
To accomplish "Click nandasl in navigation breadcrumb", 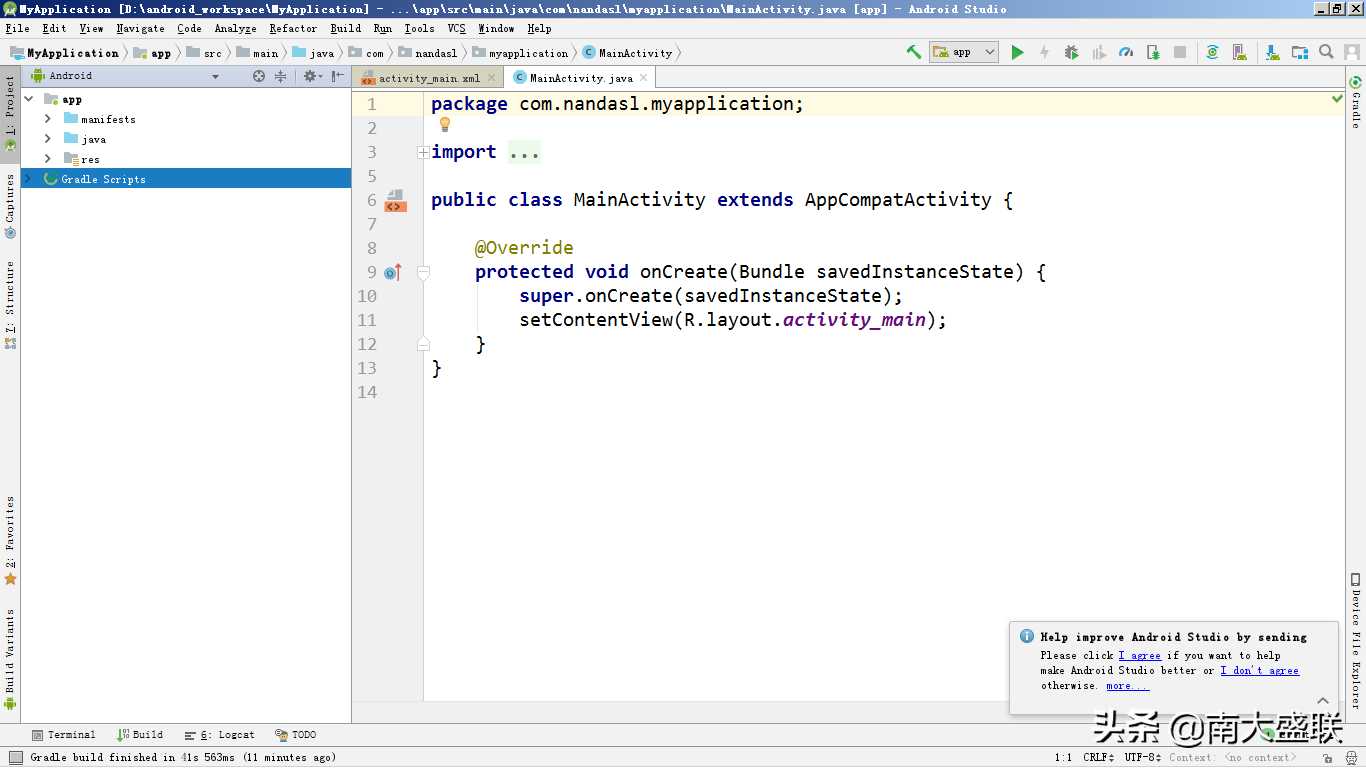I will (x=428, y=53).
